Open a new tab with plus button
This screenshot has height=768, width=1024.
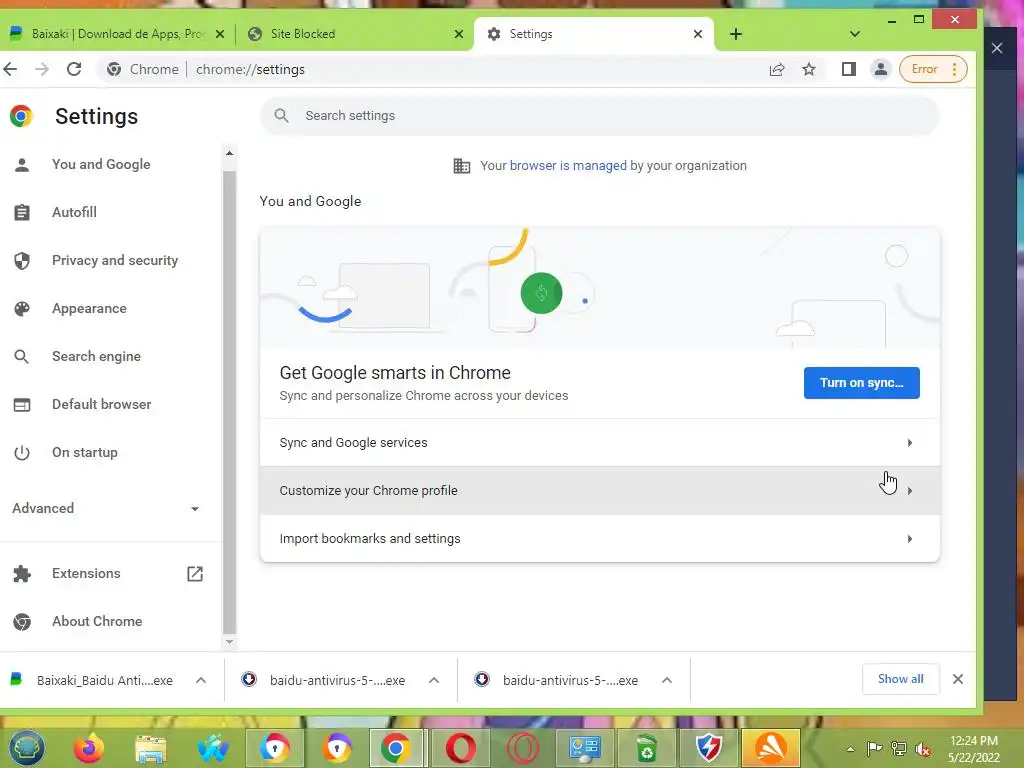[735, 34]
